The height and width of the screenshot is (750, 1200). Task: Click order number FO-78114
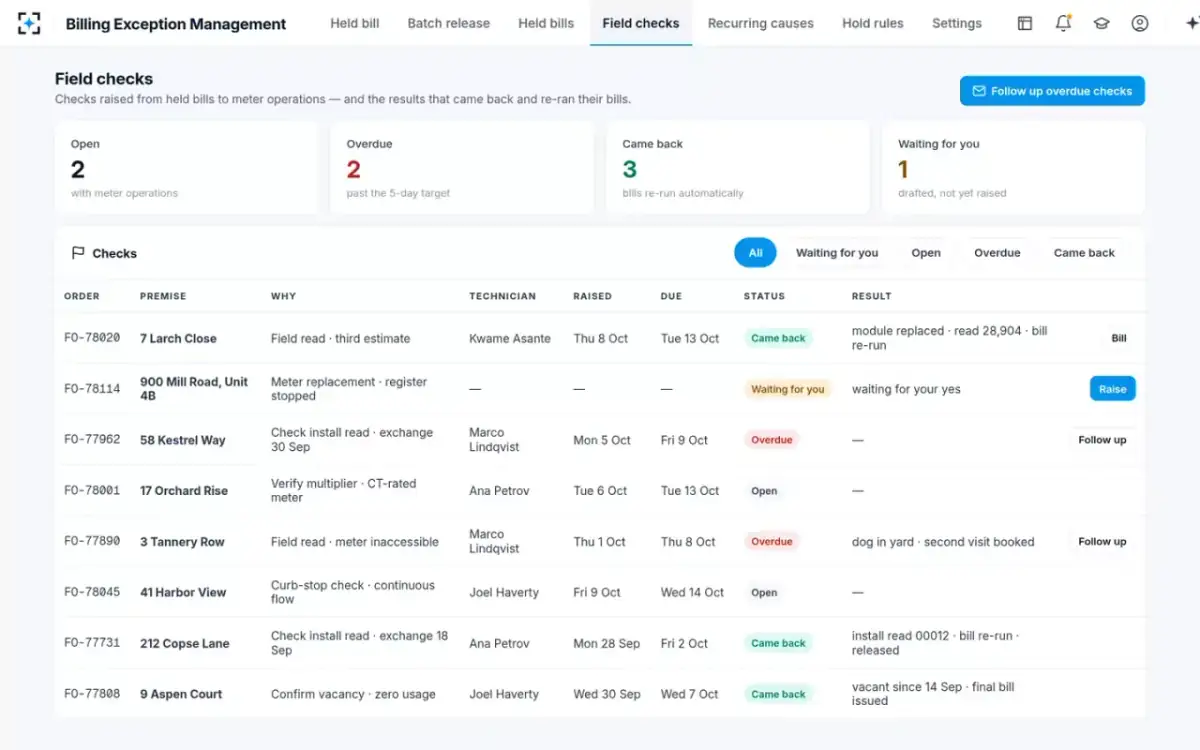point(92,389)
